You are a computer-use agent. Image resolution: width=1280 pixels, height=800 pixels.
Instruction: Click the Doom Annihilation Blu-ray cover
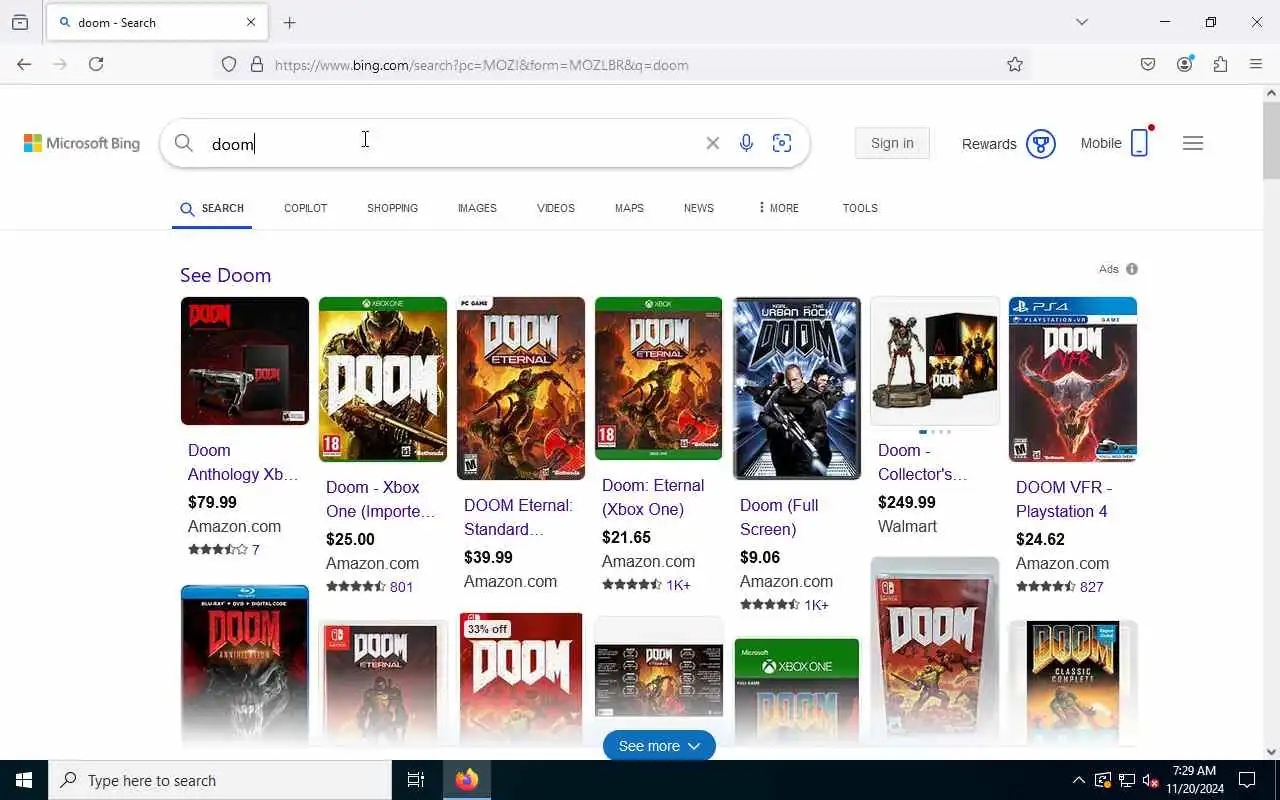click(x=245, y=665)
